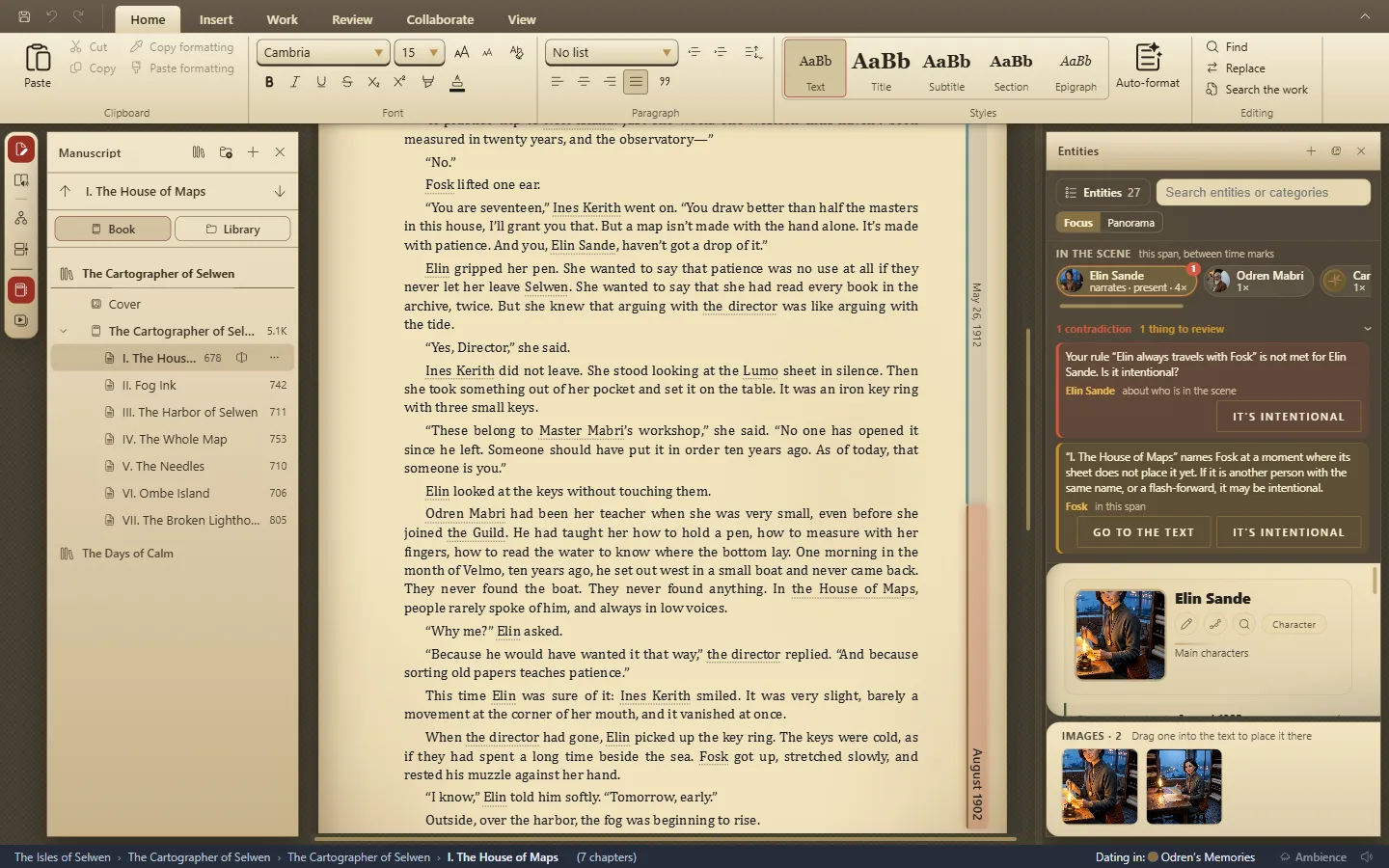
Task: Click the clear formatting icon
Action: [516, 52]
